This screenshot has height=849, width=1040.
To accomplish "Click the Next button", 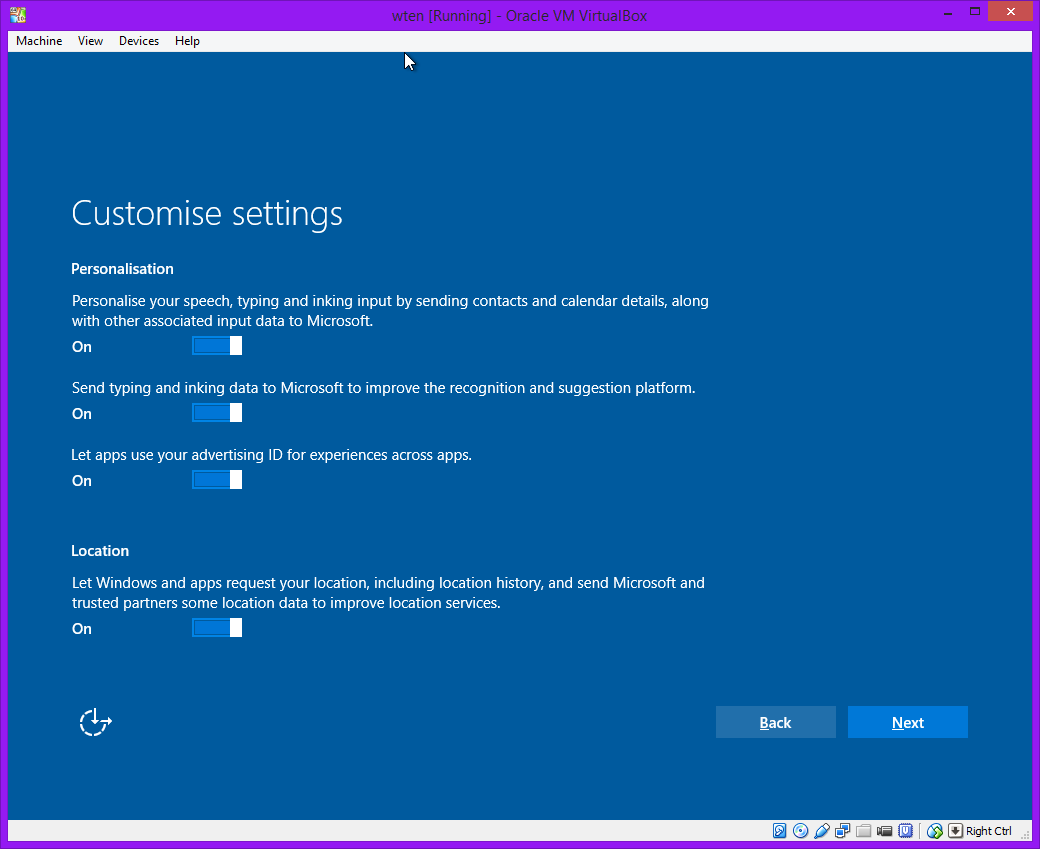I will tap(907, 722).
